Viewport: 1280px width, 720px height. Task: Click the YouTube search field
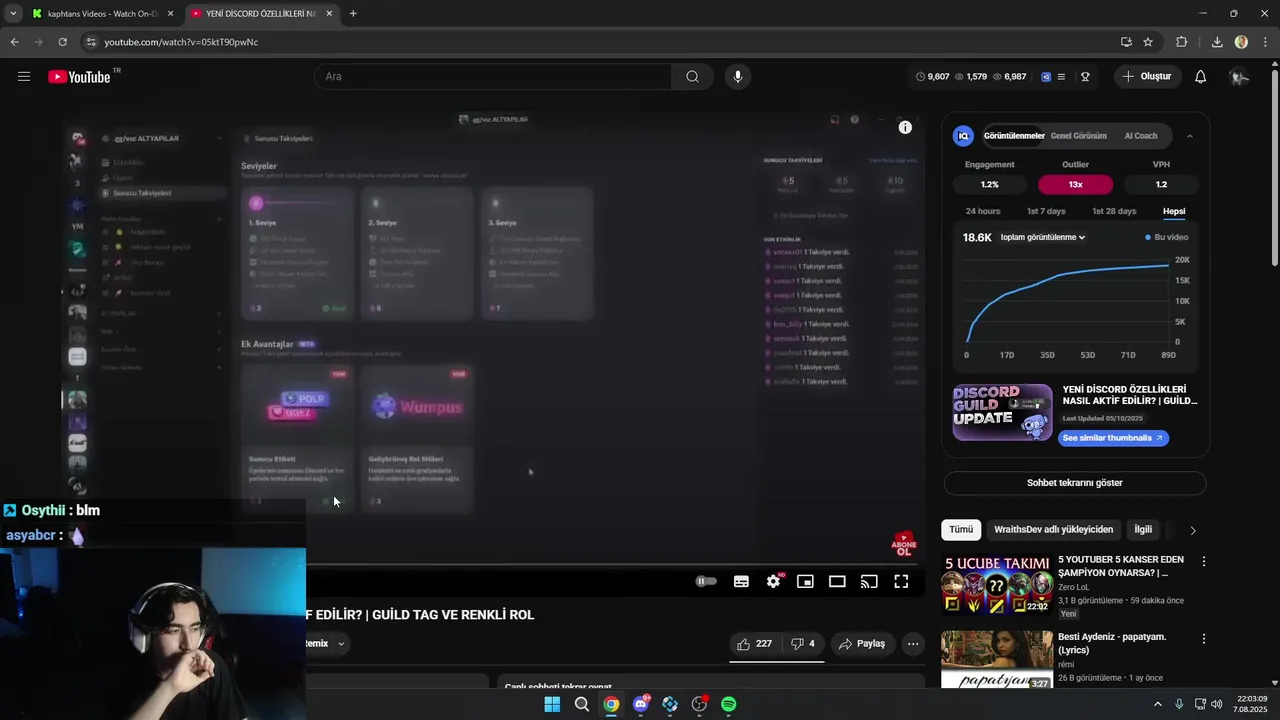click(x=493, y=77)
